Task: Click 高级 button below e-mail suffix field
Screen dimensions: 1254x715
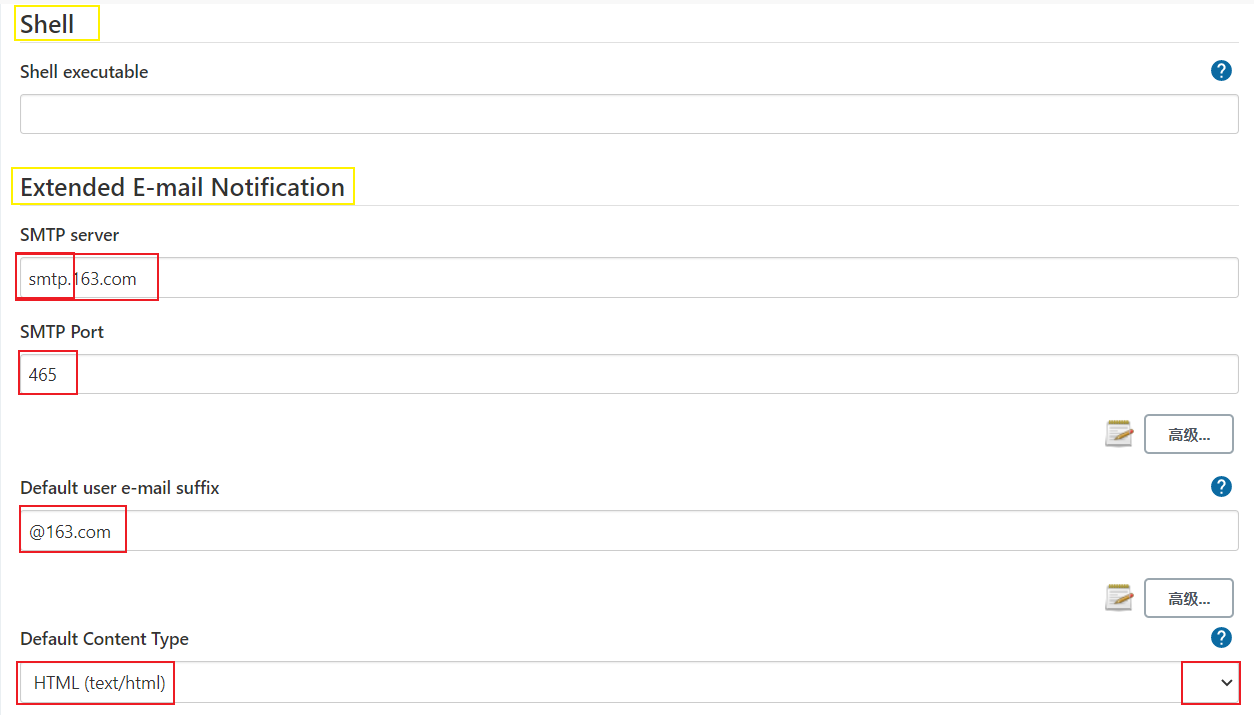Action: point(1188,598)
